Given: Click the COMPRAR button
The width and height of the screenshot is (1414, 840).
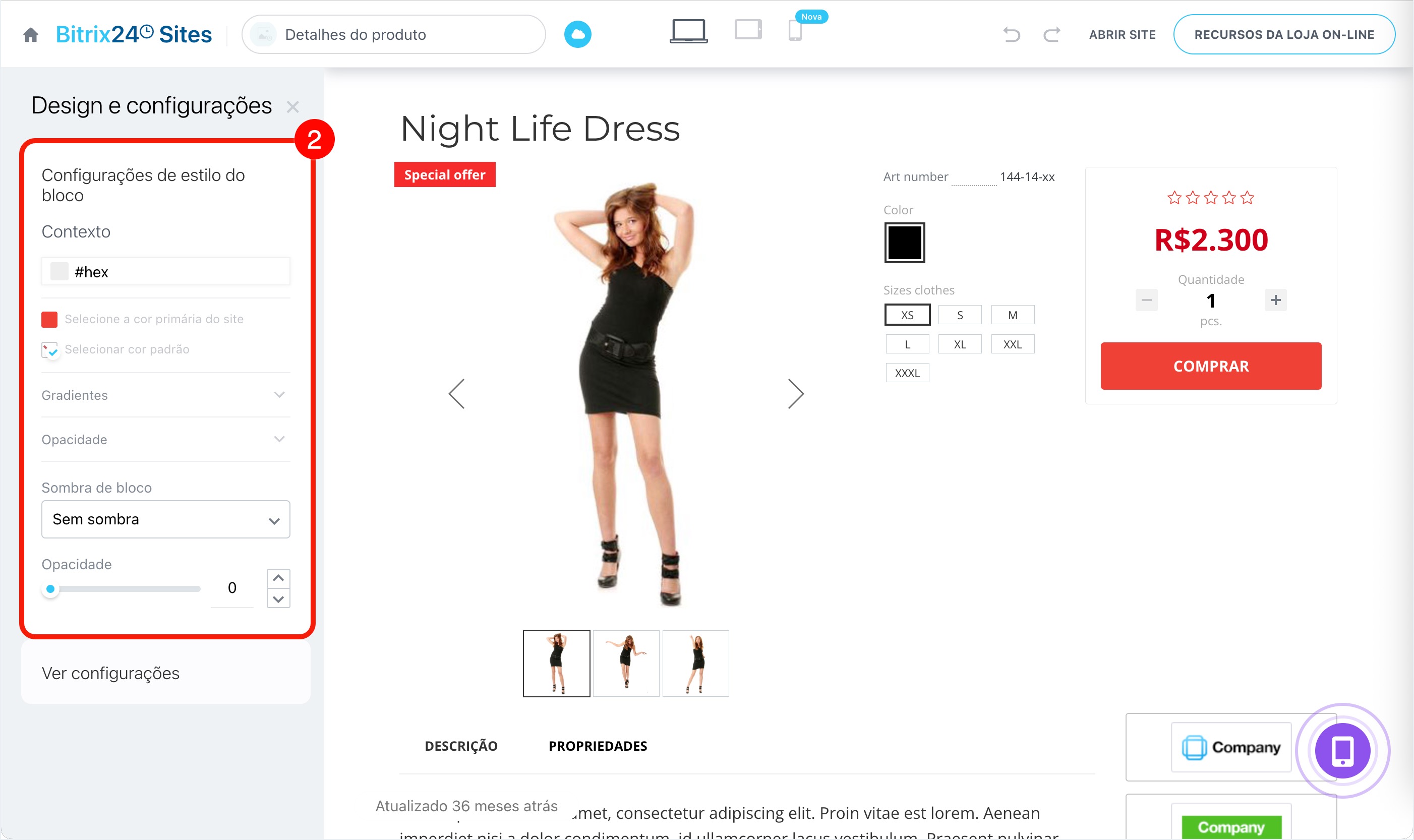Looking at the screenshot, I should pyautogui.click(x=1210, y=366).
